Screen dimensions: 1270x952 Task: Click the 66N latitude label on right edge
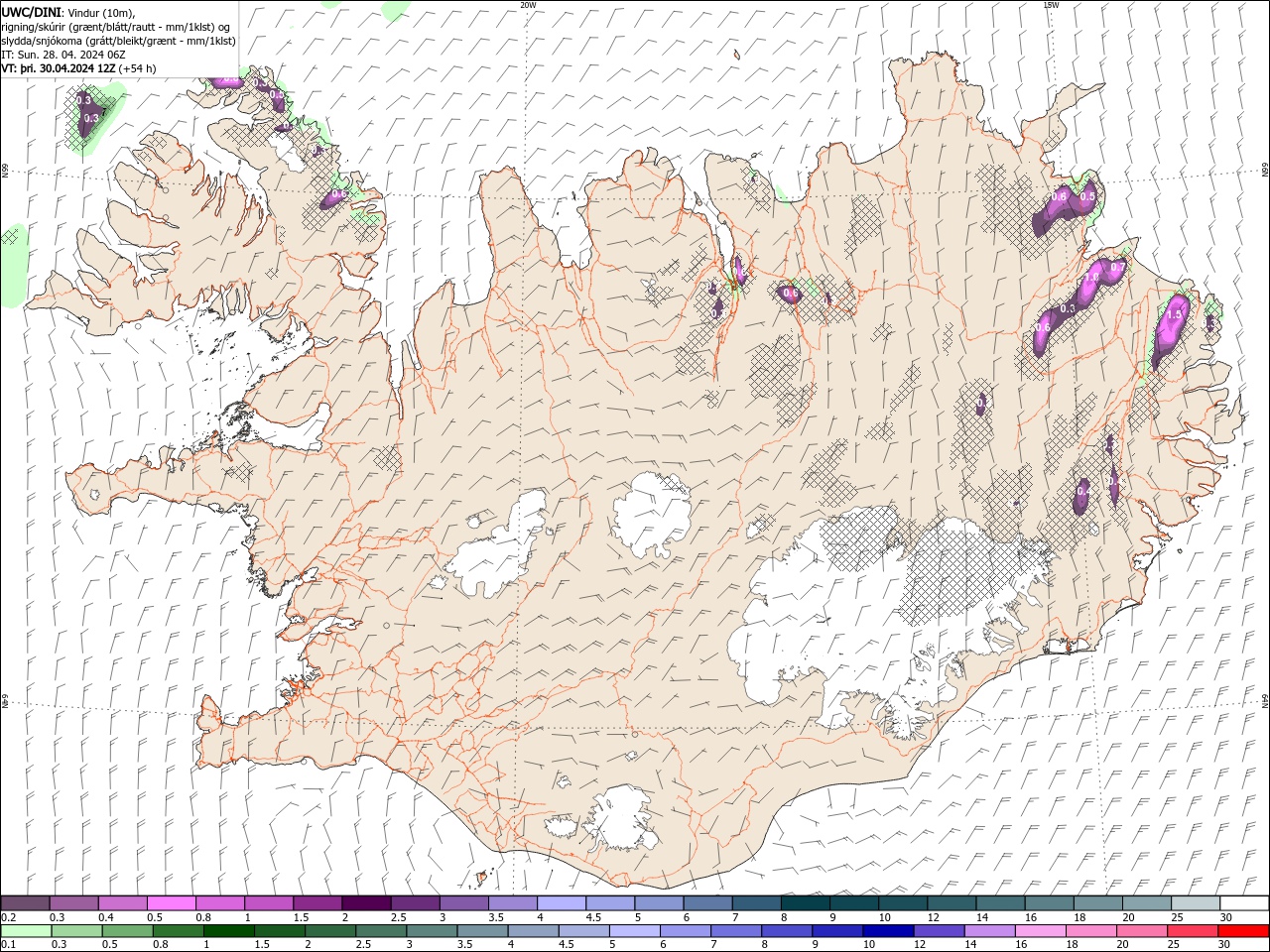[1264, 171]
